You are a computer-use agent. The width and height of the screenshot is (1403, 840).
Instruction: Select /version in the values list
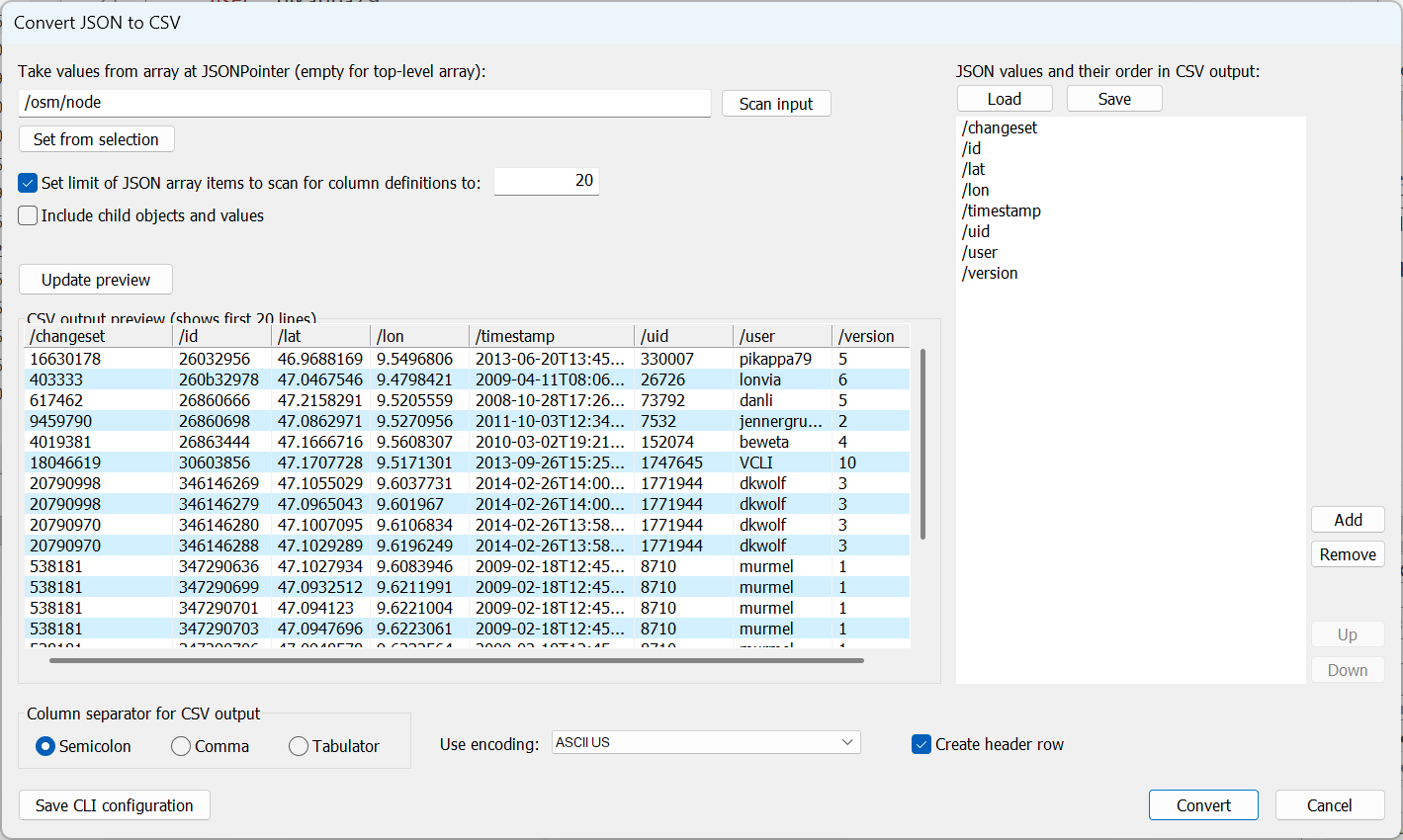990,273
